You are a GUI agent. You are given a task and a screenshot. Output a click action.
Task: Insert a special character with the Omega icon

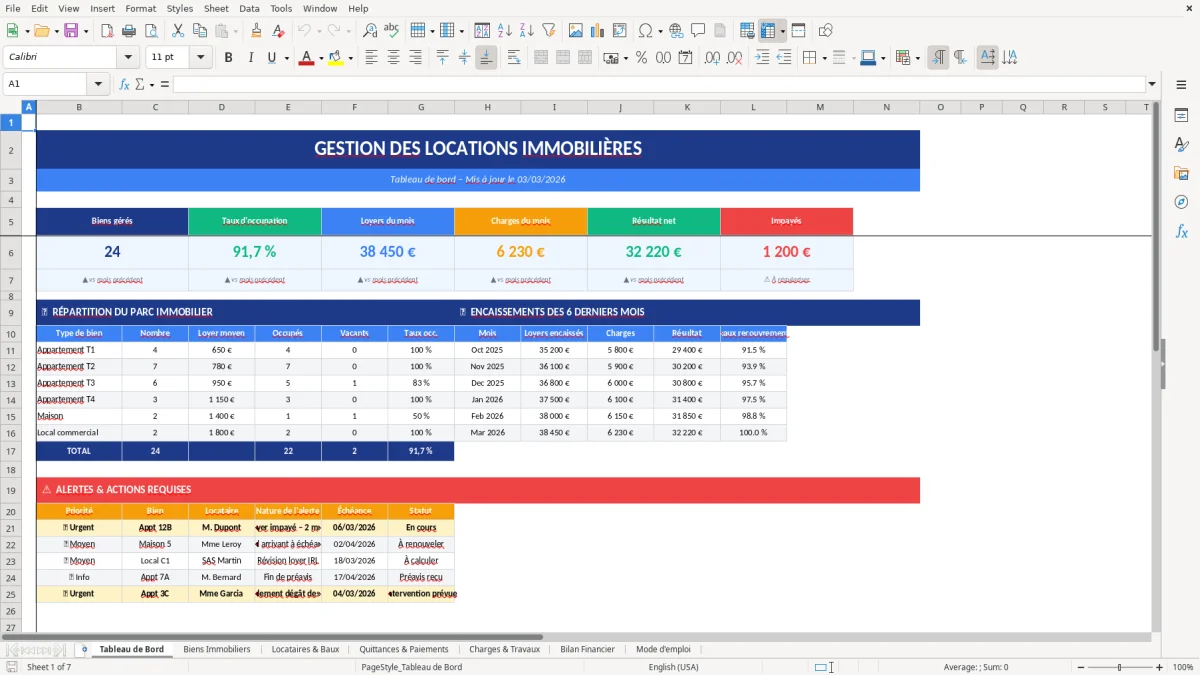pyautogui.click(x=647, y=30)
